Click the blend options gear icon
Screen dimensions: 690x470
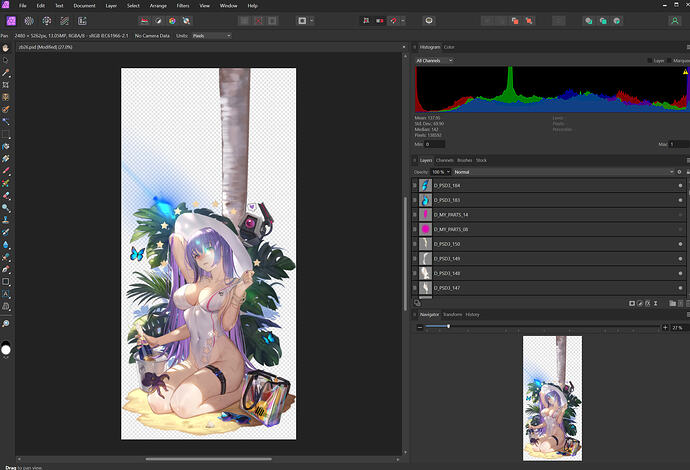pos(679,172)
